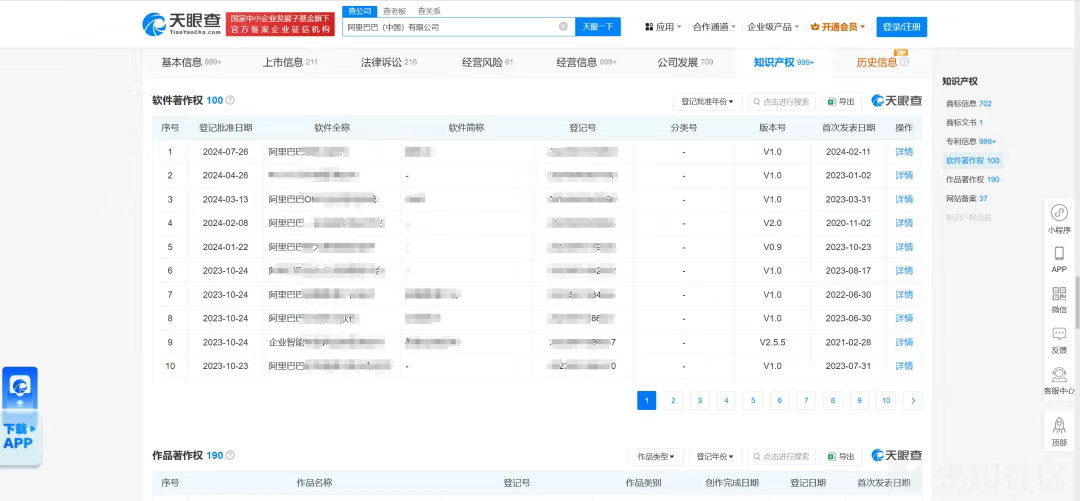Go to page 5 of software copyrights
This screenshot has width=1080, height=501.
coord(753,400)
